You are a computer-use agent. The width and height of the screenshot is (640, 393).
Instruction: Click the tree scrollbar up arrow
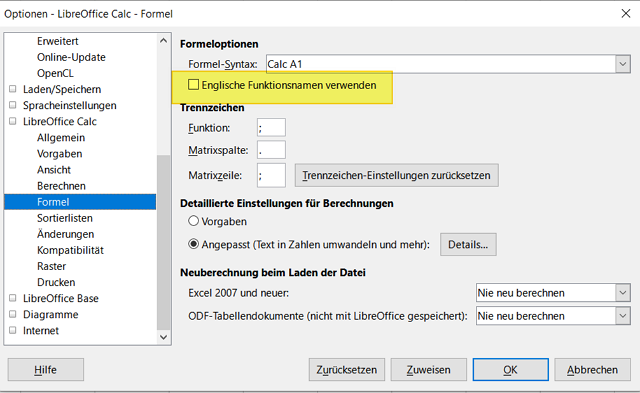tap(164, 40)
